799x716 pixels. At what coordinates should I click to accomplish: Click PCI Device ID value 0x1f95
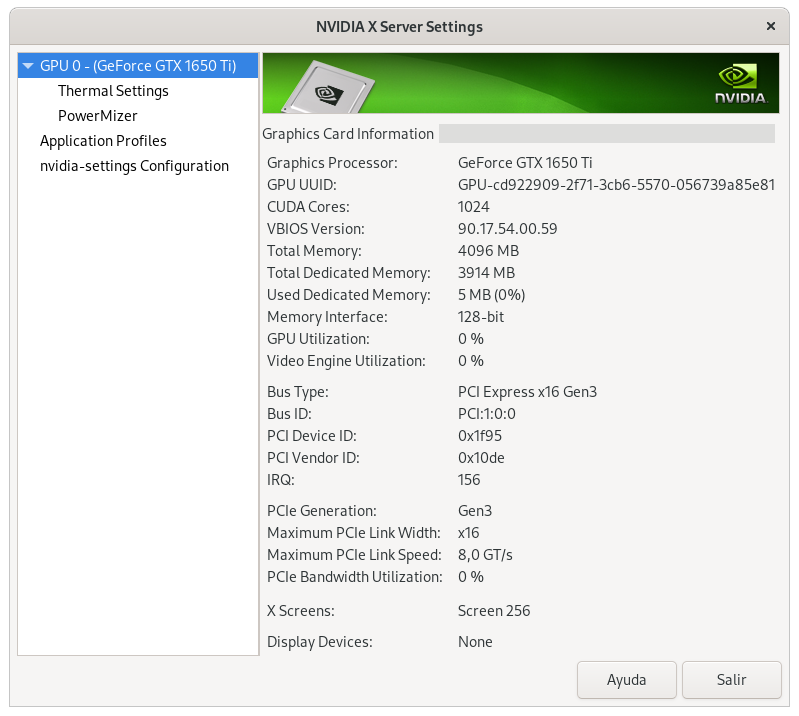pyautogui.click(x=480, y=435)
